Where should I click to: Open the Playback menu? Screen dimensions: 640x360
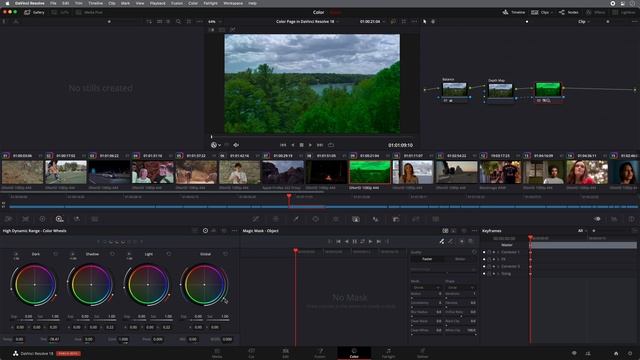tap(157, 3)
